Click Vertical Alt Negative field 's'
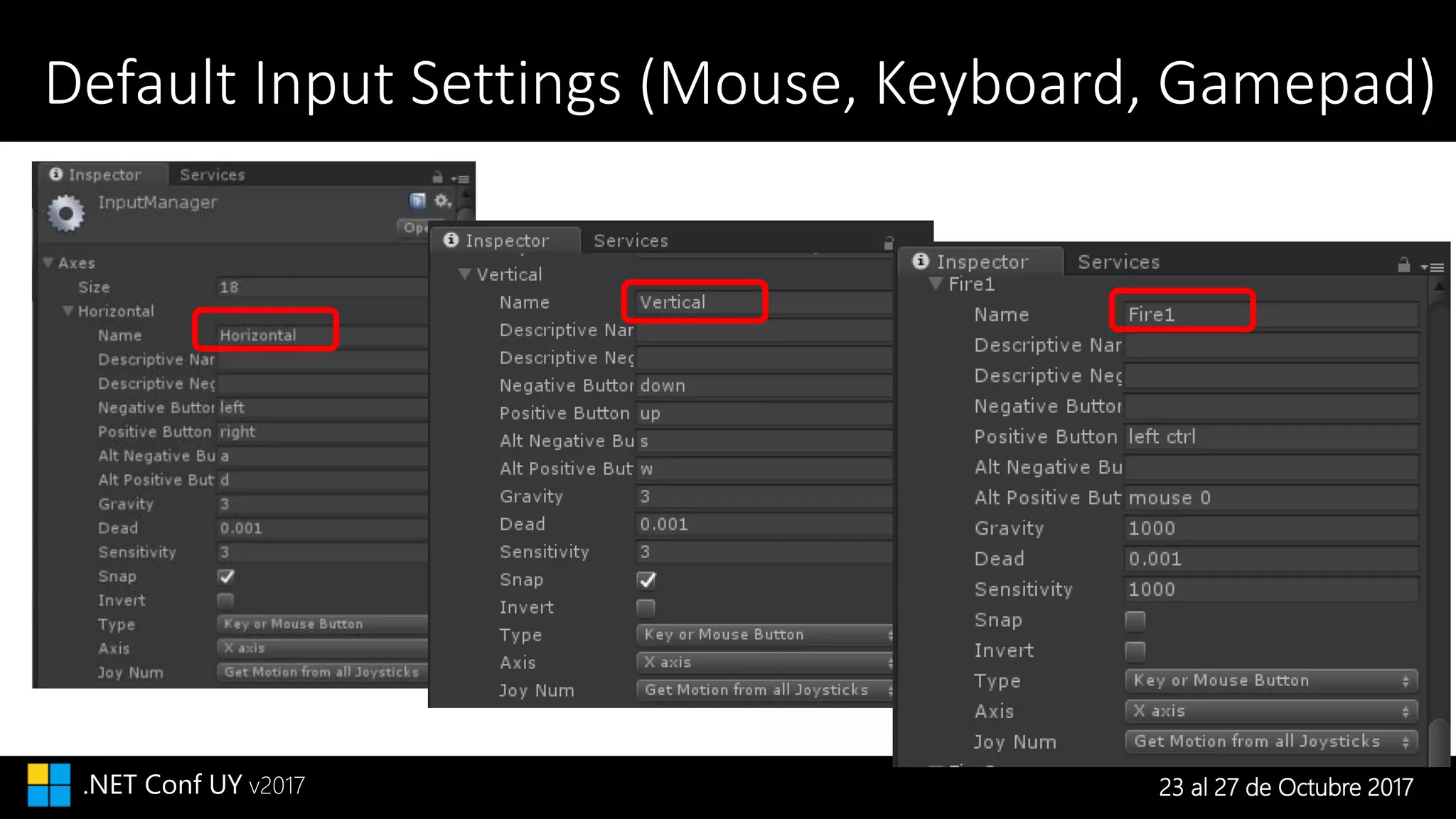 (764, 441)
